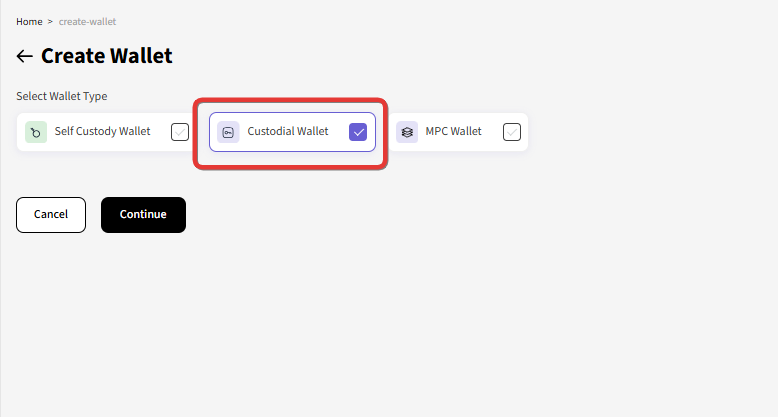778x417 pixels.
Task: Cancel wallet creation
Action: pos(51,215)
